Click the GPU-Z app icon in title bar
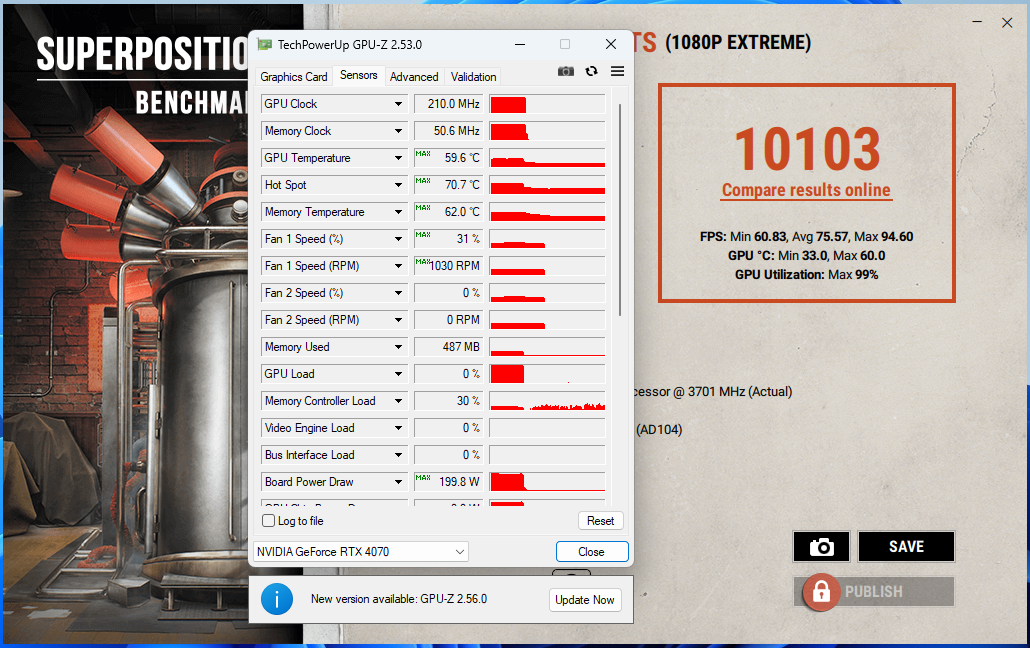Viewport: 1030px width, 648px height. (265, 45)
